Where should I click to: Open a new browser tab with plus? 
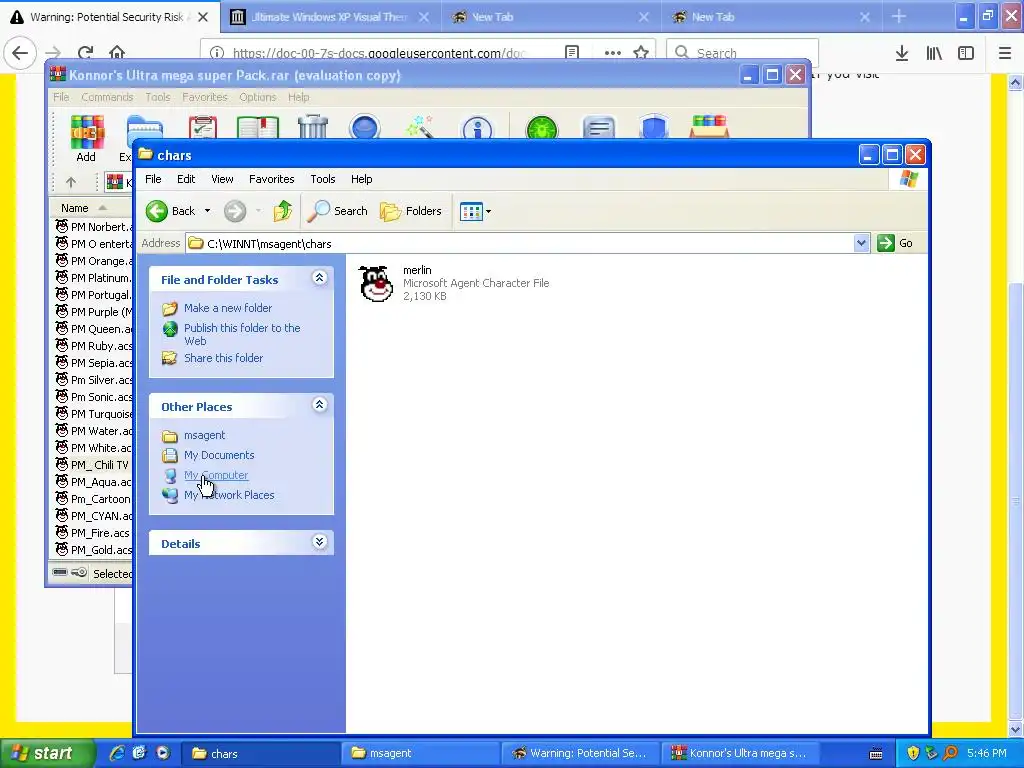click(x=899, y=16)
